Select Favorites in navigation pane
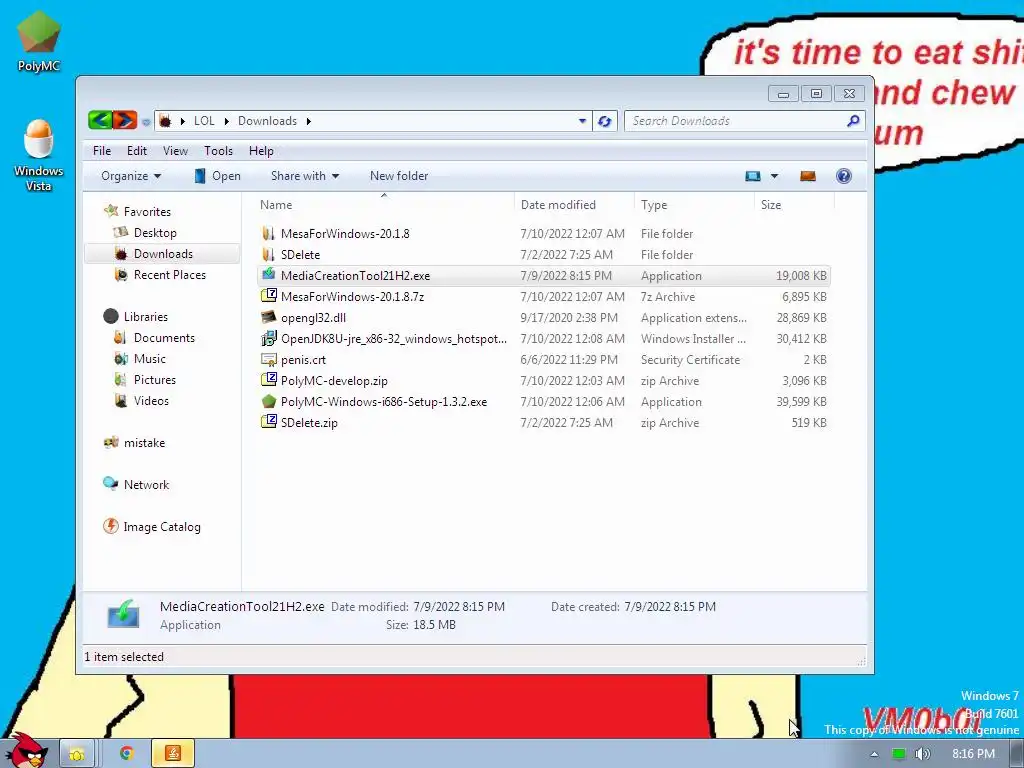This screenshot has width=1024, height=768. [x=138, y=212]
